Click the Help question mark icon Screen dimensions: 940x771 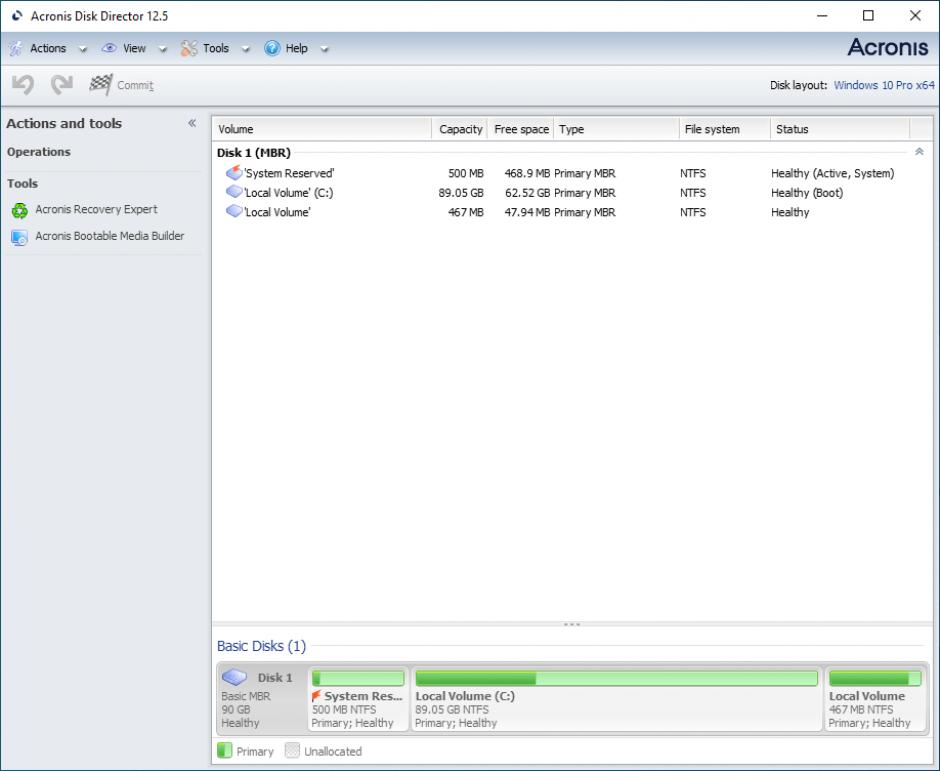[272, 48]
